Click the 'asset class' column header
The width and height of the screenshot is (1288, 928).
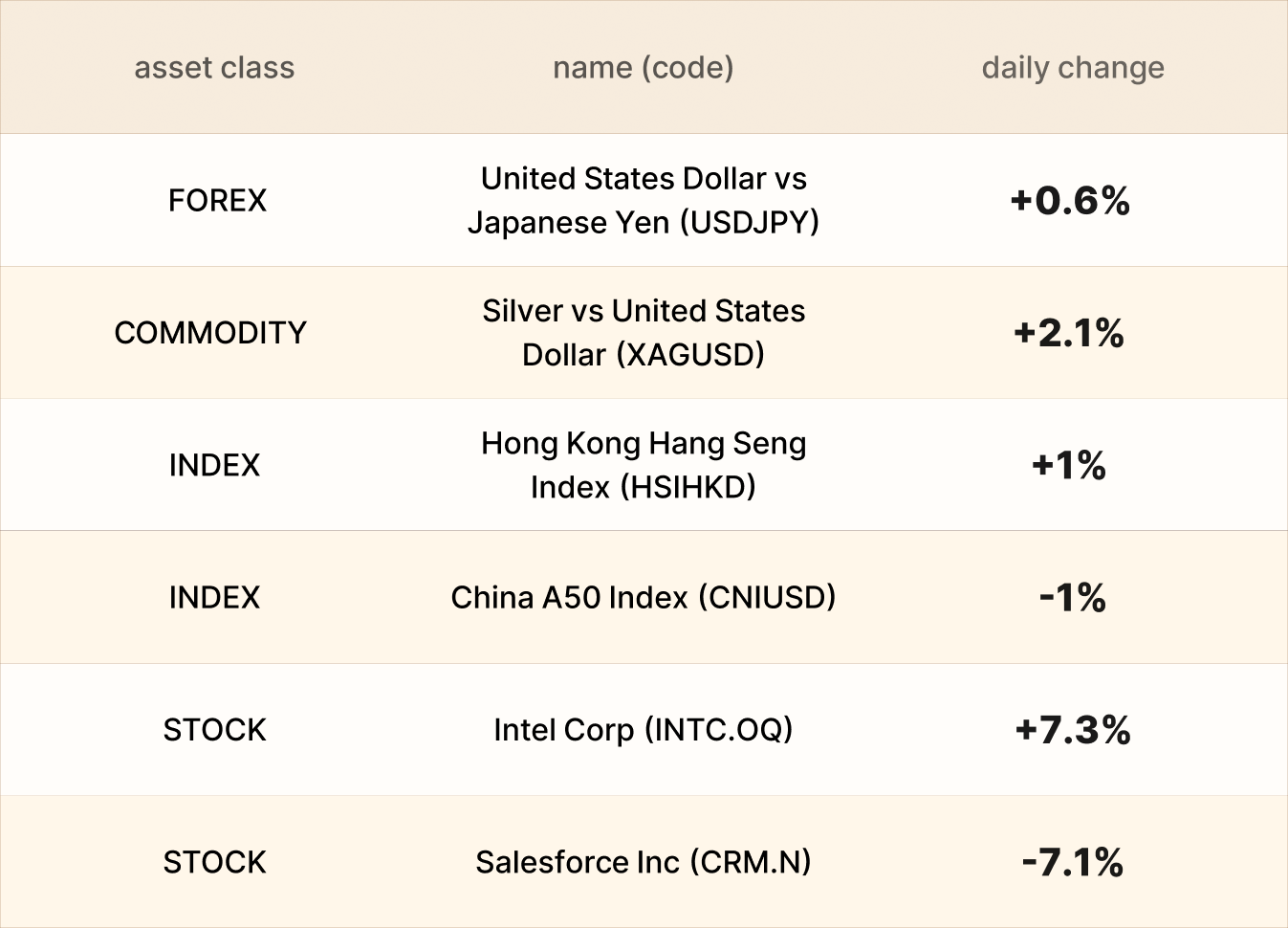tap(214, 68)
